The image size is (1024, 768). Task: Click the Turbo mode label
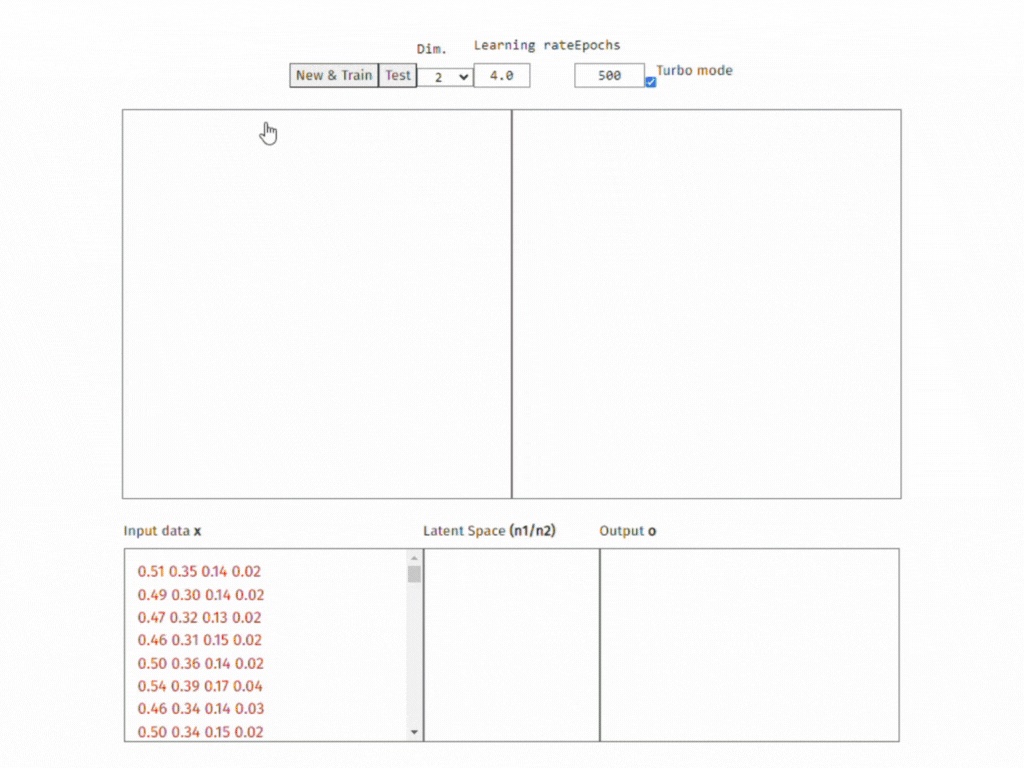coord(694,71)
